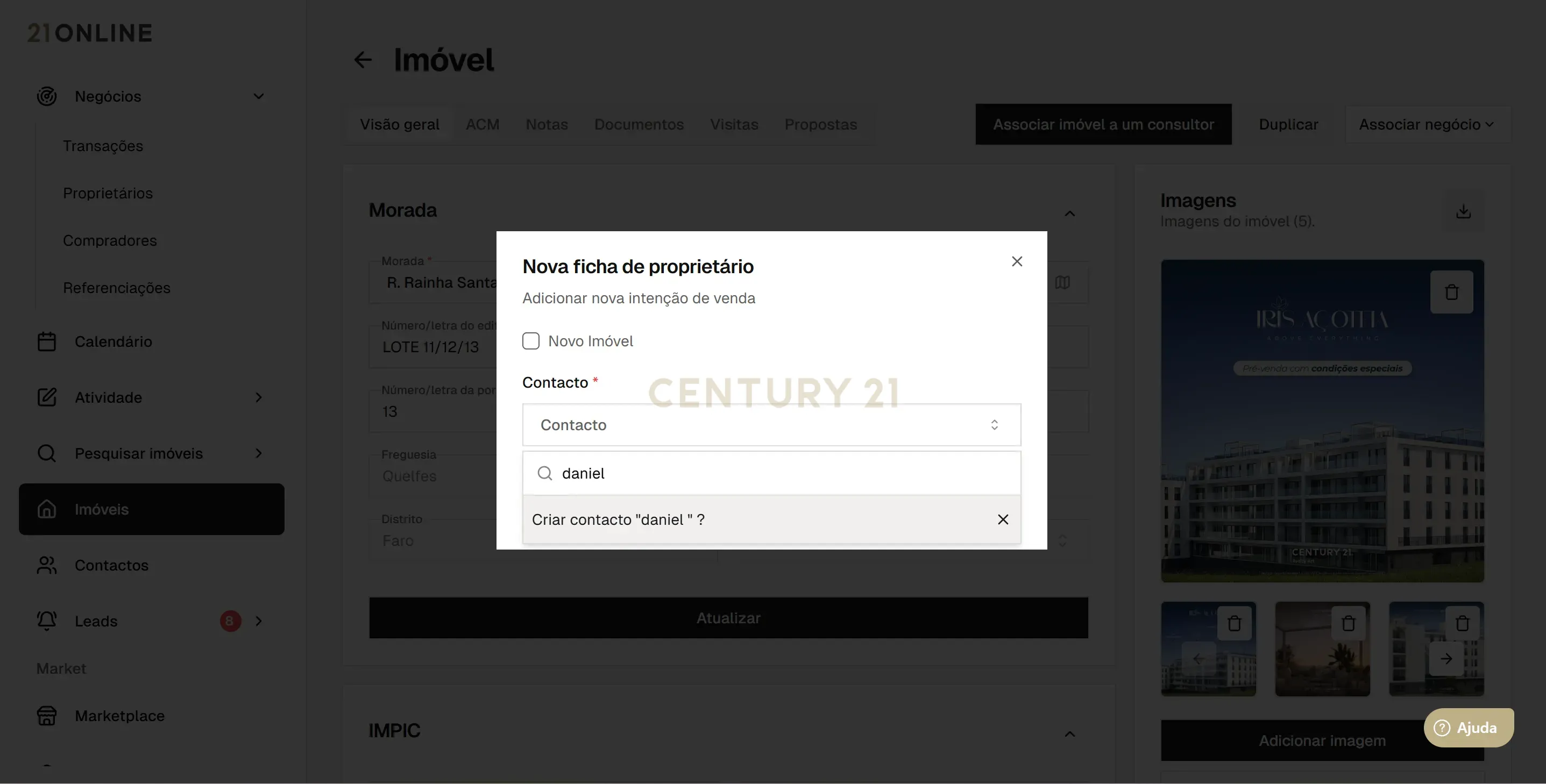Click Associar imóvel a um consultor button

tap(1103, 124)
